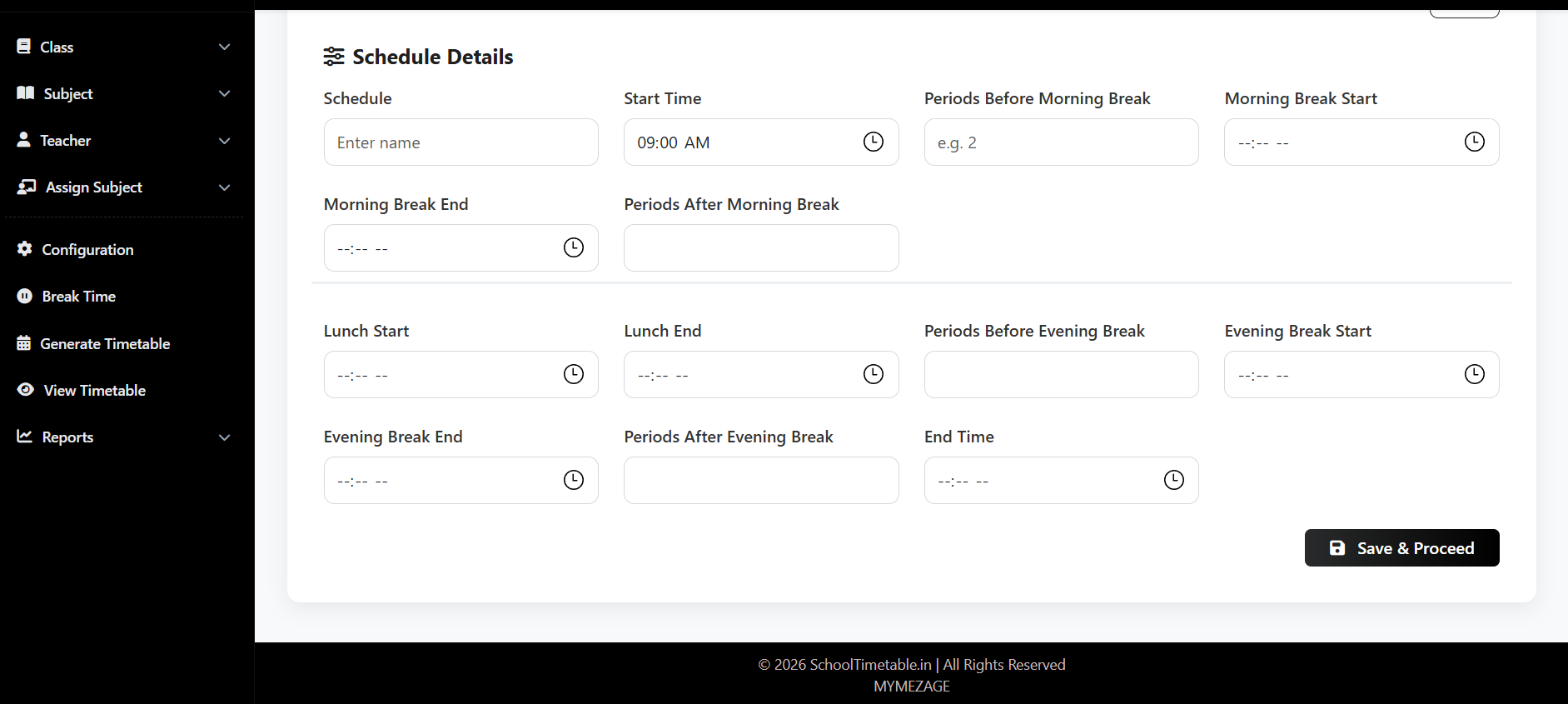Go to Break Time page
Screen dimensions: 1568x704
tap(78, 297)
